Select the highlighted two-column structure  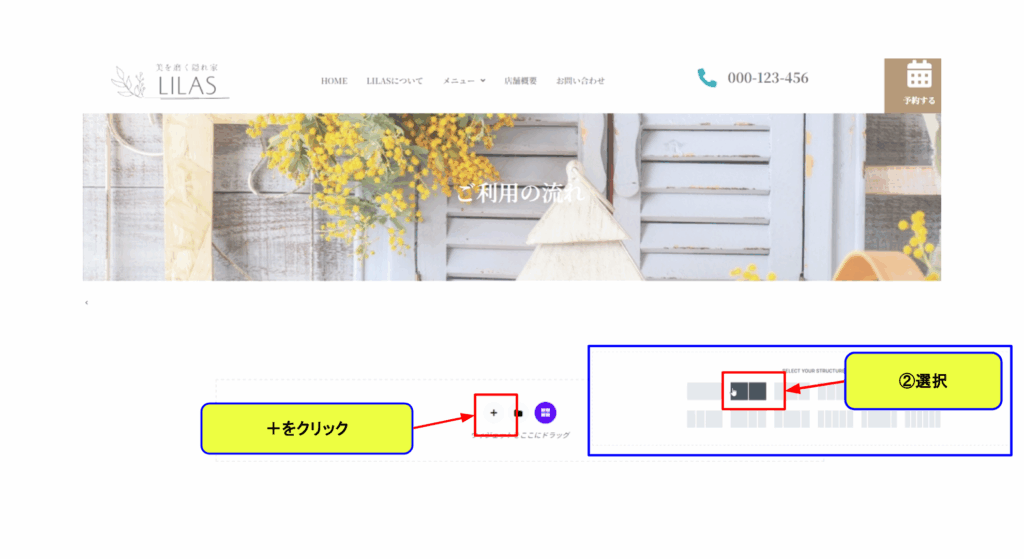[748, 391]
